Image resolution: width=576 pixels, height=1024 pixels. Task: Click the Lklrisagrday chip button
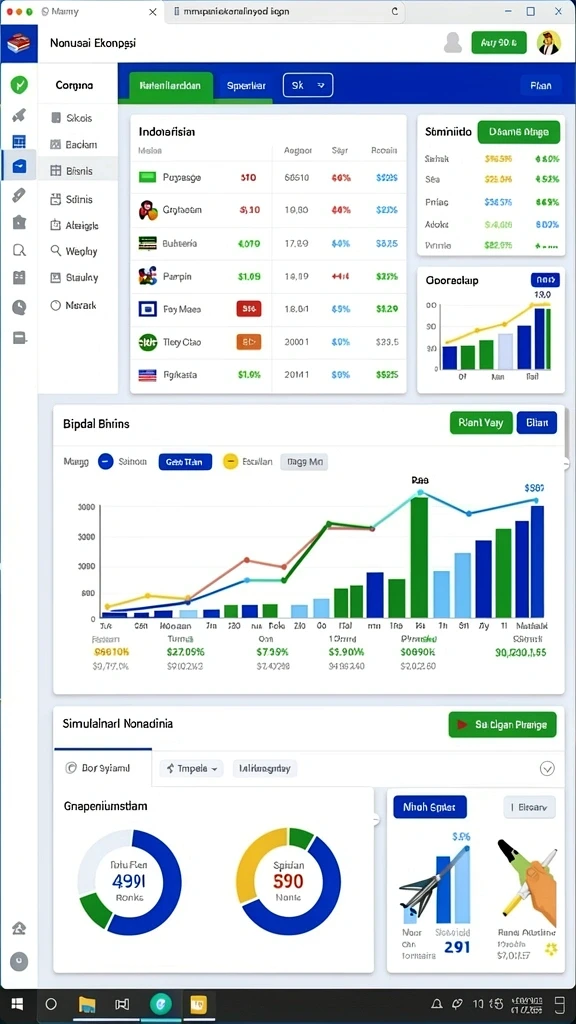point(264,768)
